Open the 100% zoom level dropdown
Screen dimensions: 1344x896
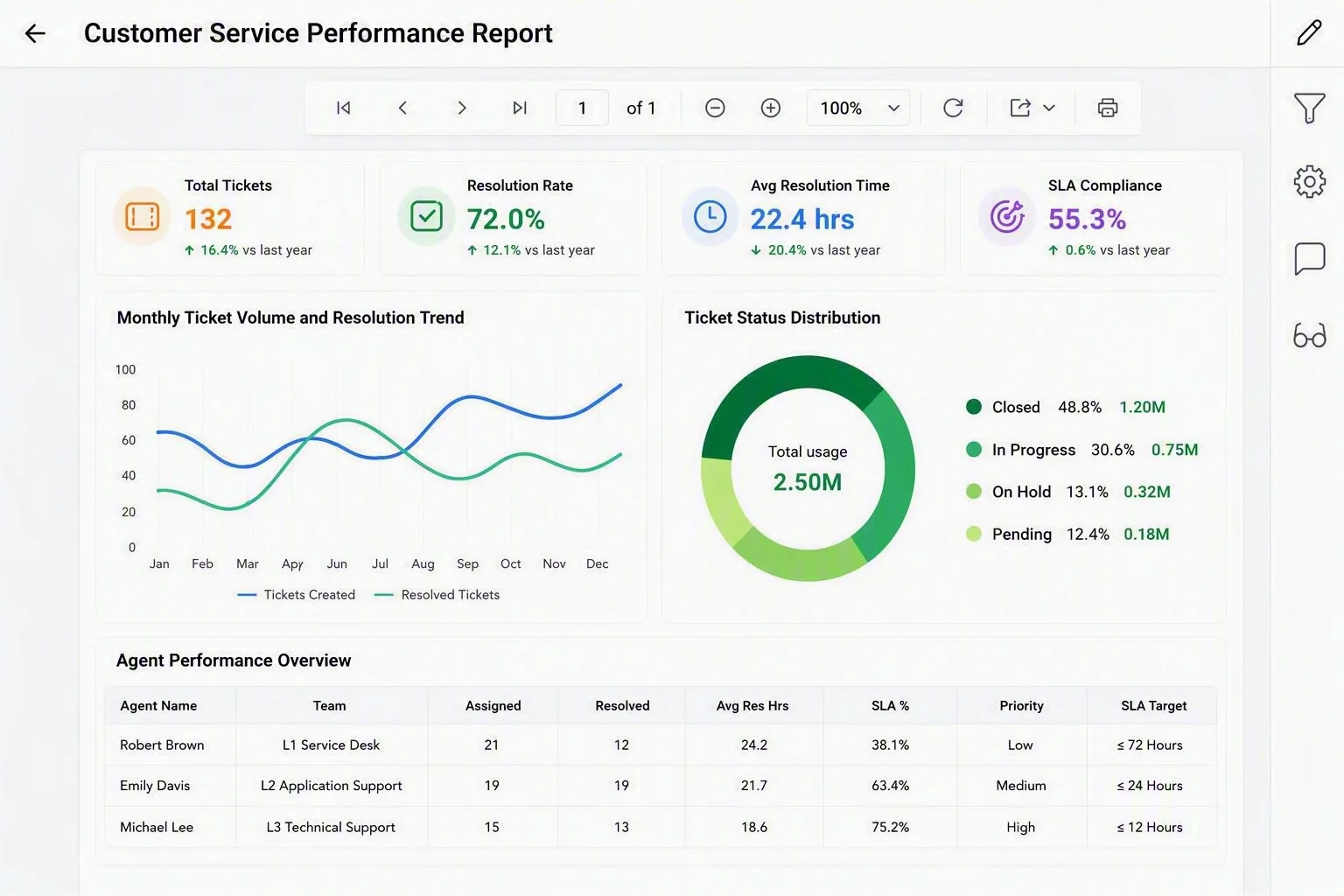[x=858, y=108]
